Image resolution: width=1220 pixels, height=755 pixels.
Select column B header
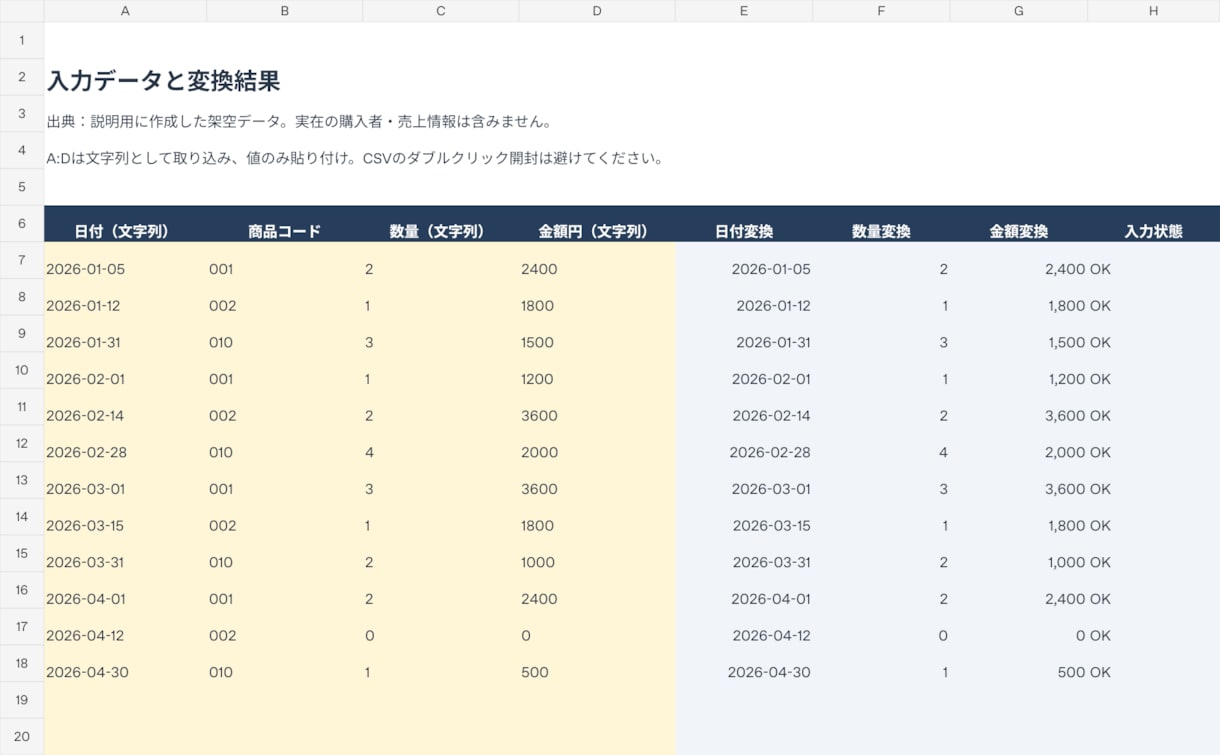pyautogui.click(x=285, y=11)
